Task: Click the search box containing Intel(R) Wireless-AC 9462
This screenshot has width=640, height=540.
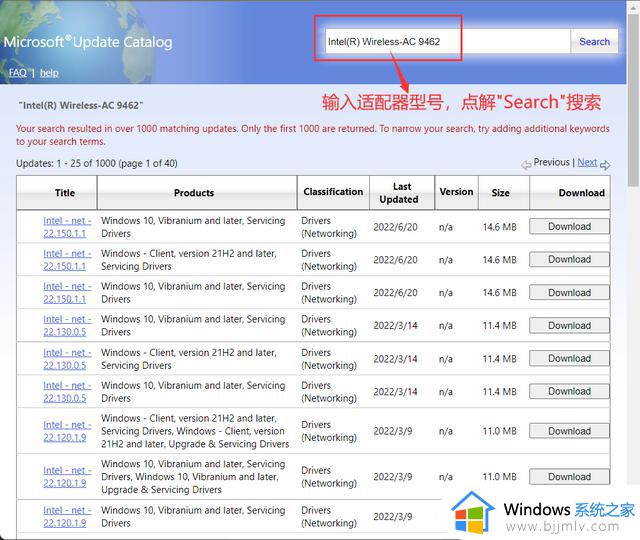Action: tap(448, 41)
